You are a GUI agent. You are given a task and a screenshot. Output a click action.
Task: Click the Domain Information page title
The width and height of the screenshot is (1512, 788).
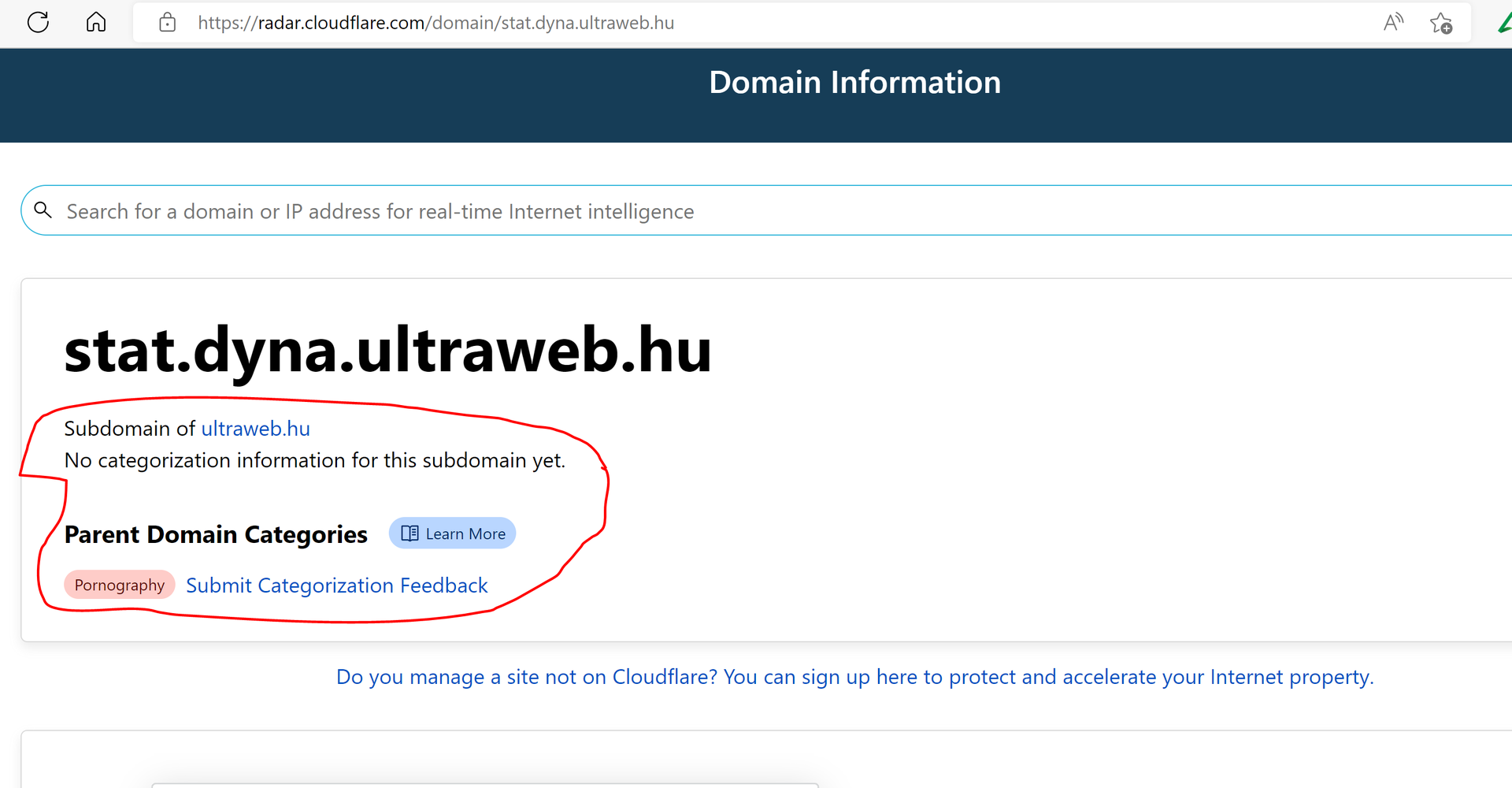pos(854,83)
